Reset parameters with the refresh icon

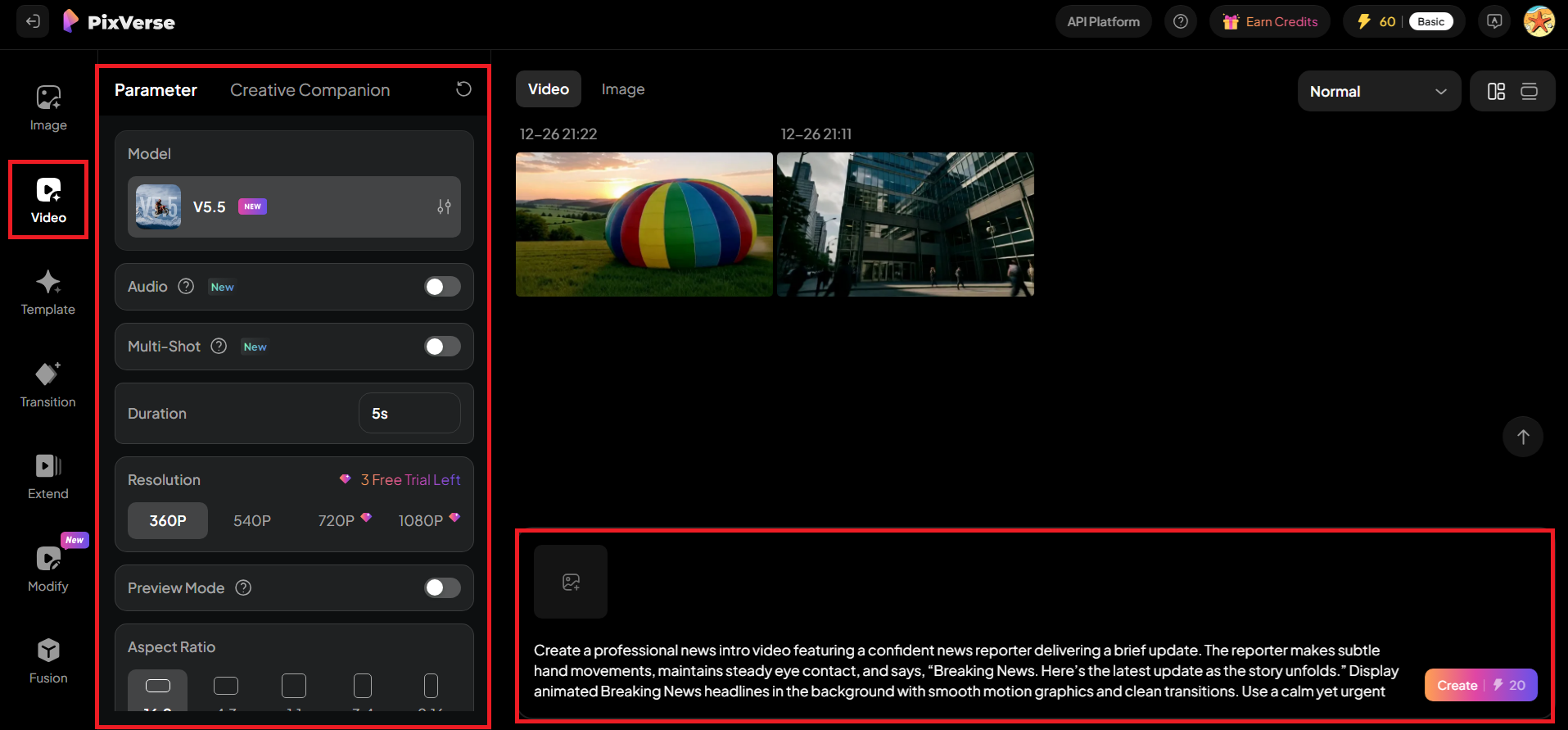tap(463, 89)
